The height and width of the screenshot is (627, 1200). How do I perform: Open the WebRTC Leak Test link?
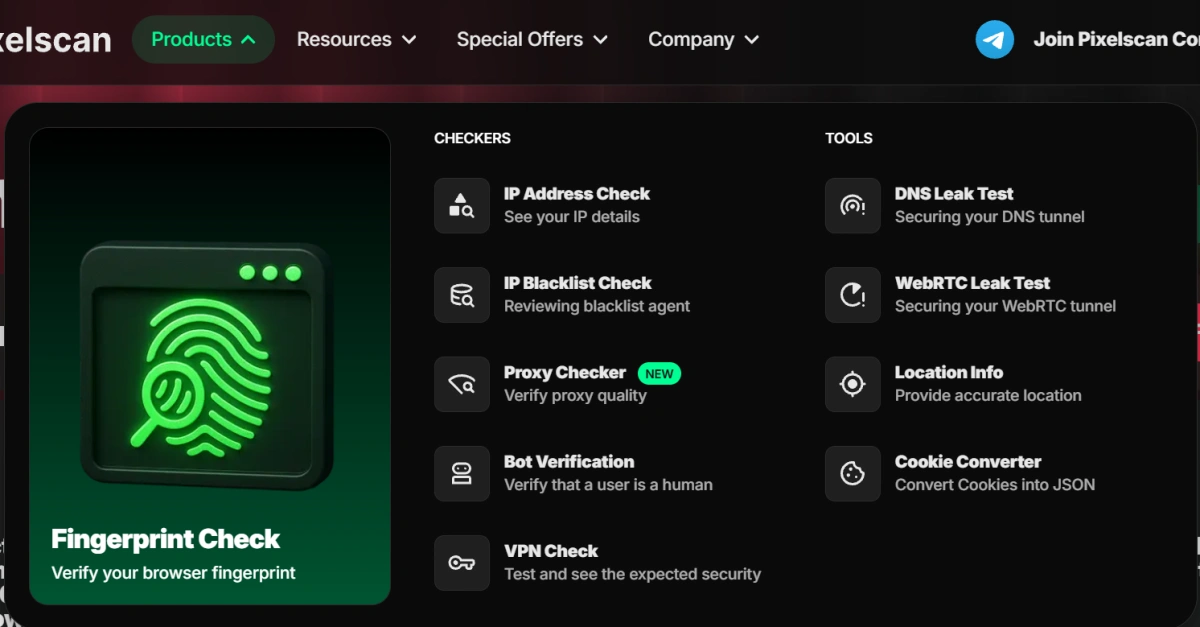(972, 283)
